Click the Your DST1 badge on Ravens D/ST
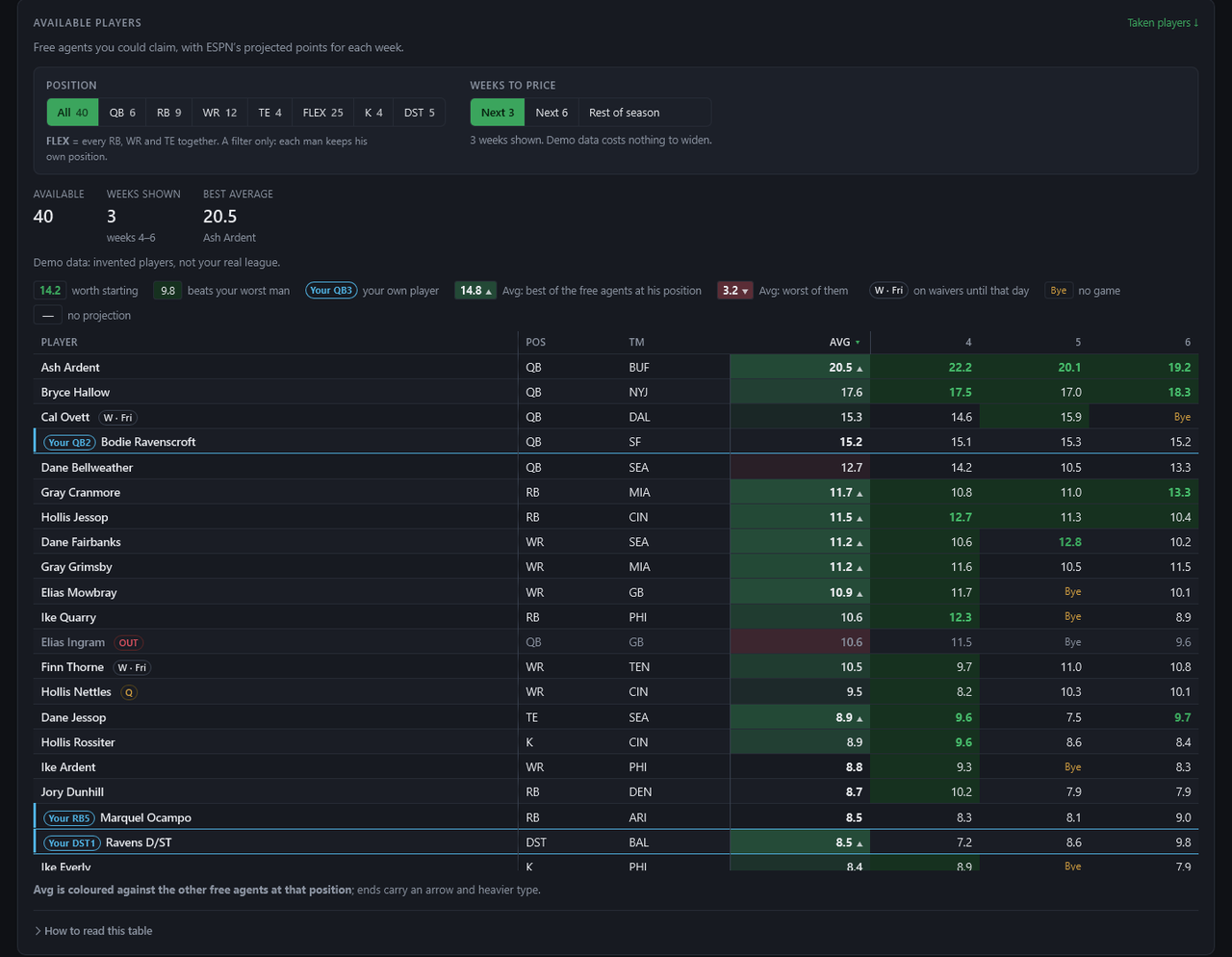 point(71,842)
